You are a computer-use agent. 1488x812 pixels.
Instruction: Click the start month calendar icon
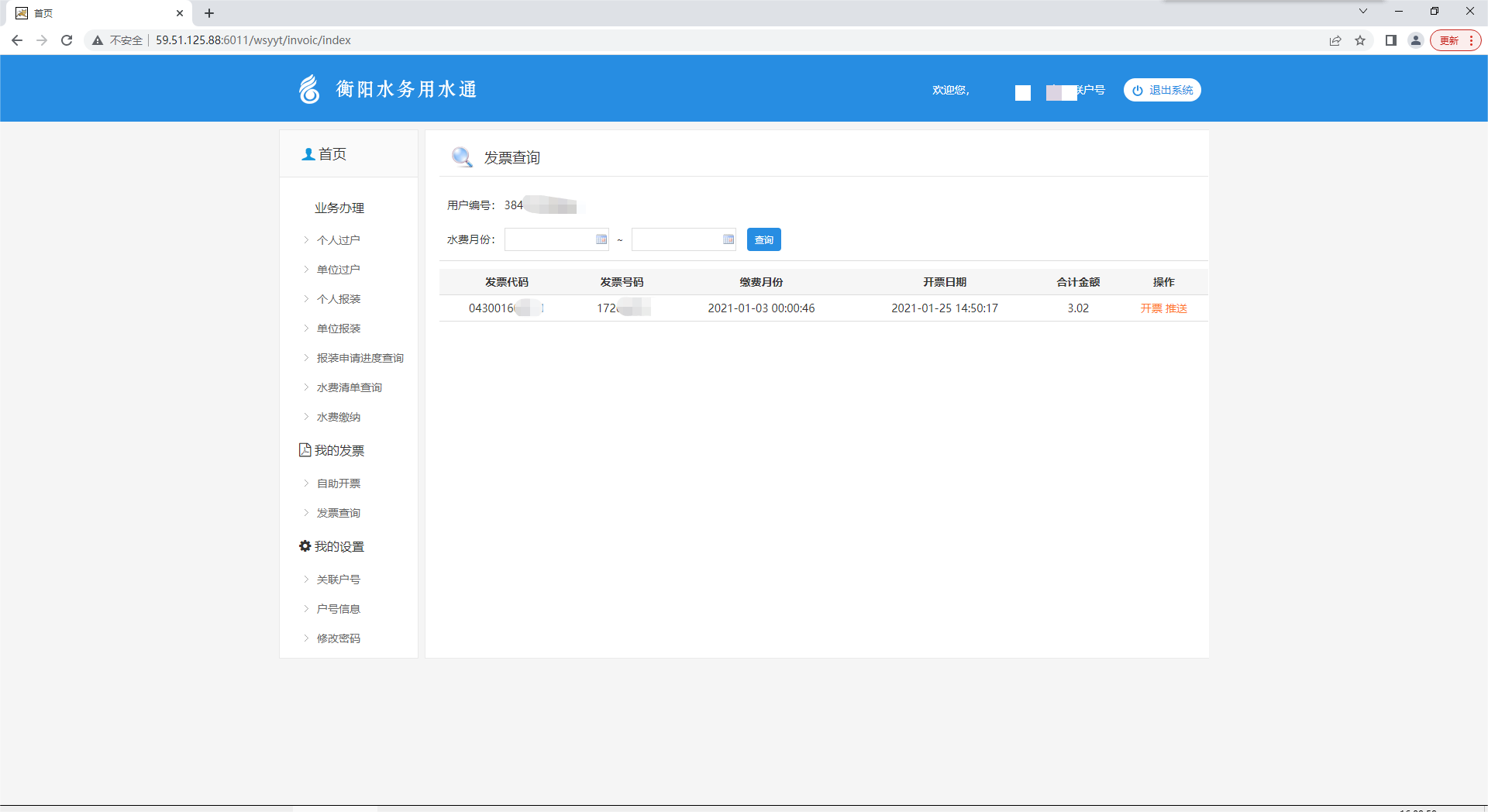point(601,239)
